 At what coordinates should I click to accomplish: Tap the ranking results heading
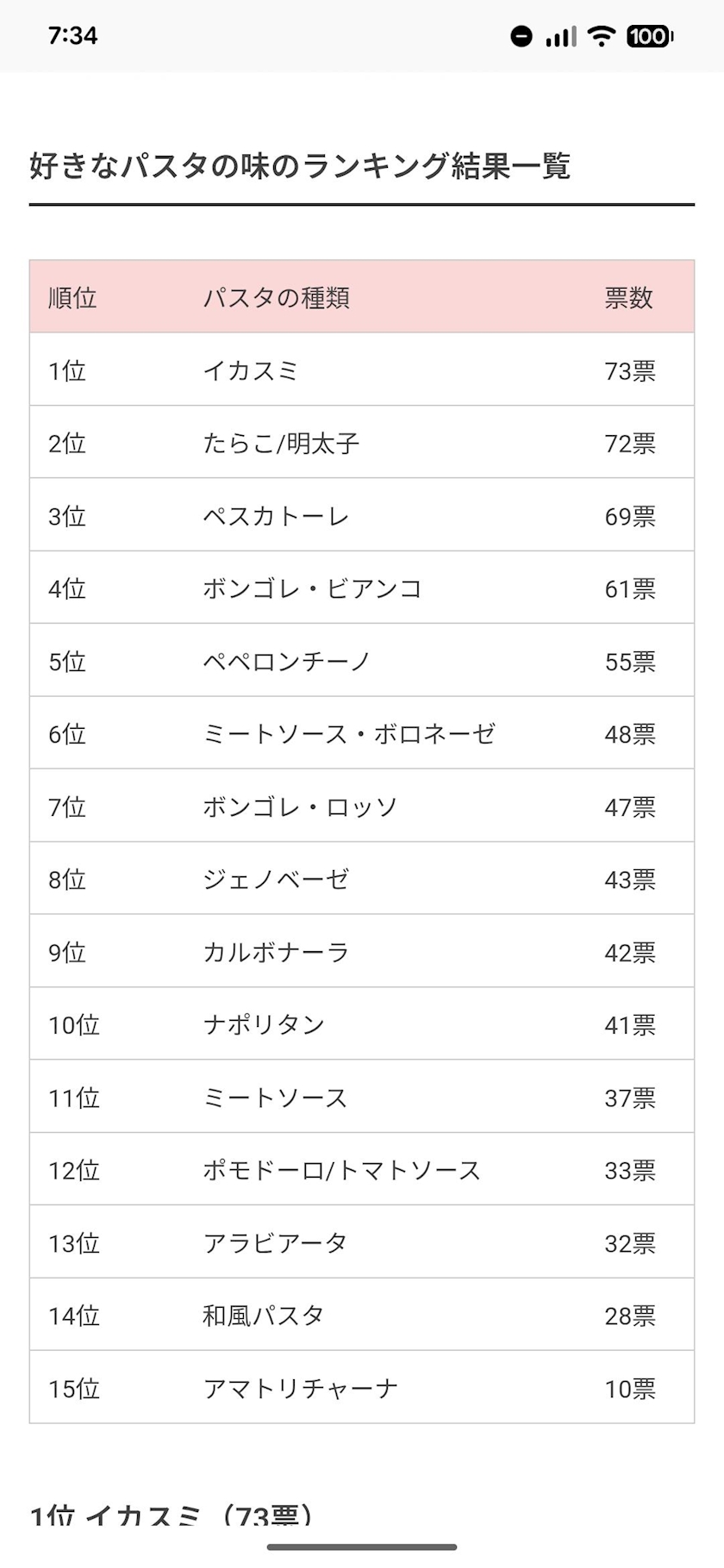300,166
